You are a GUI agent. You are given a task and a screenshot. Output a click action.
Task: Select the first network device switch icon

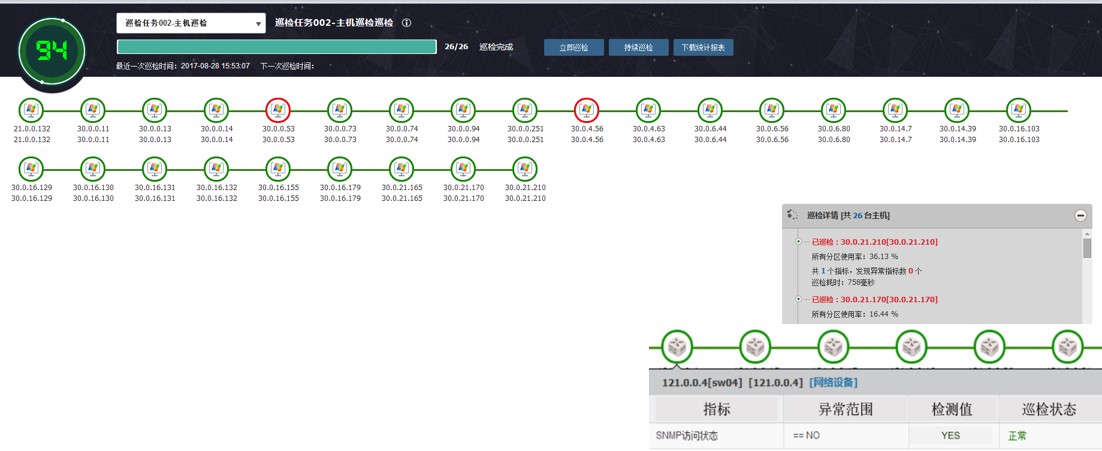point(678,347)
